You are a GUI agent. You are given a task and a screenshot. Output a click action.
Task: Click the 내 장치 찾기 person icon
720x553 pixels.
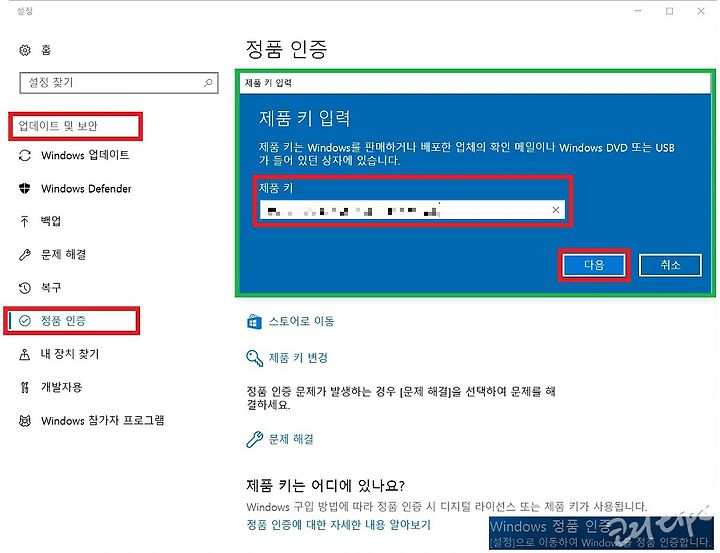[25, 354]
